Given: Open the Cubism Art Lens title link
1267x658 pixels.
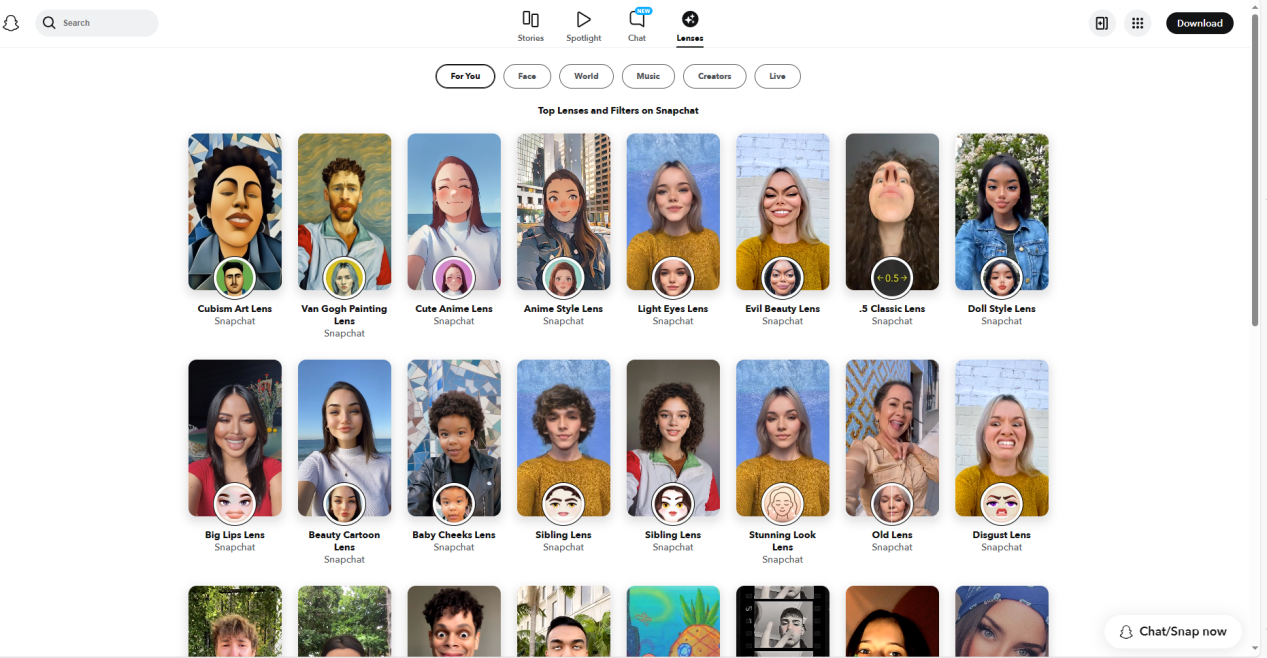Looking at the screenshot, I should tap(235, 309).
